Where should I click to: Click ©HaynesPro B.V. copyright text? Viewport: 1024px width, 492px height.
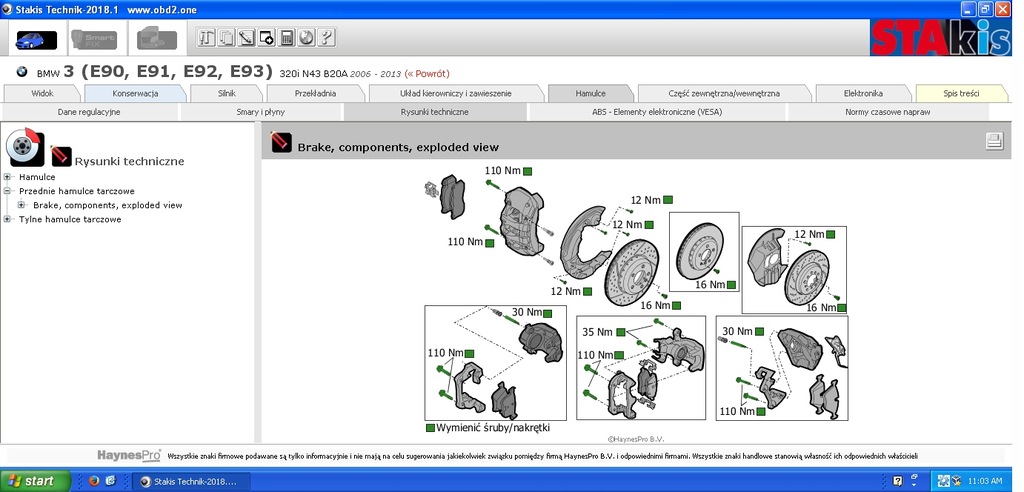point(636,440)
